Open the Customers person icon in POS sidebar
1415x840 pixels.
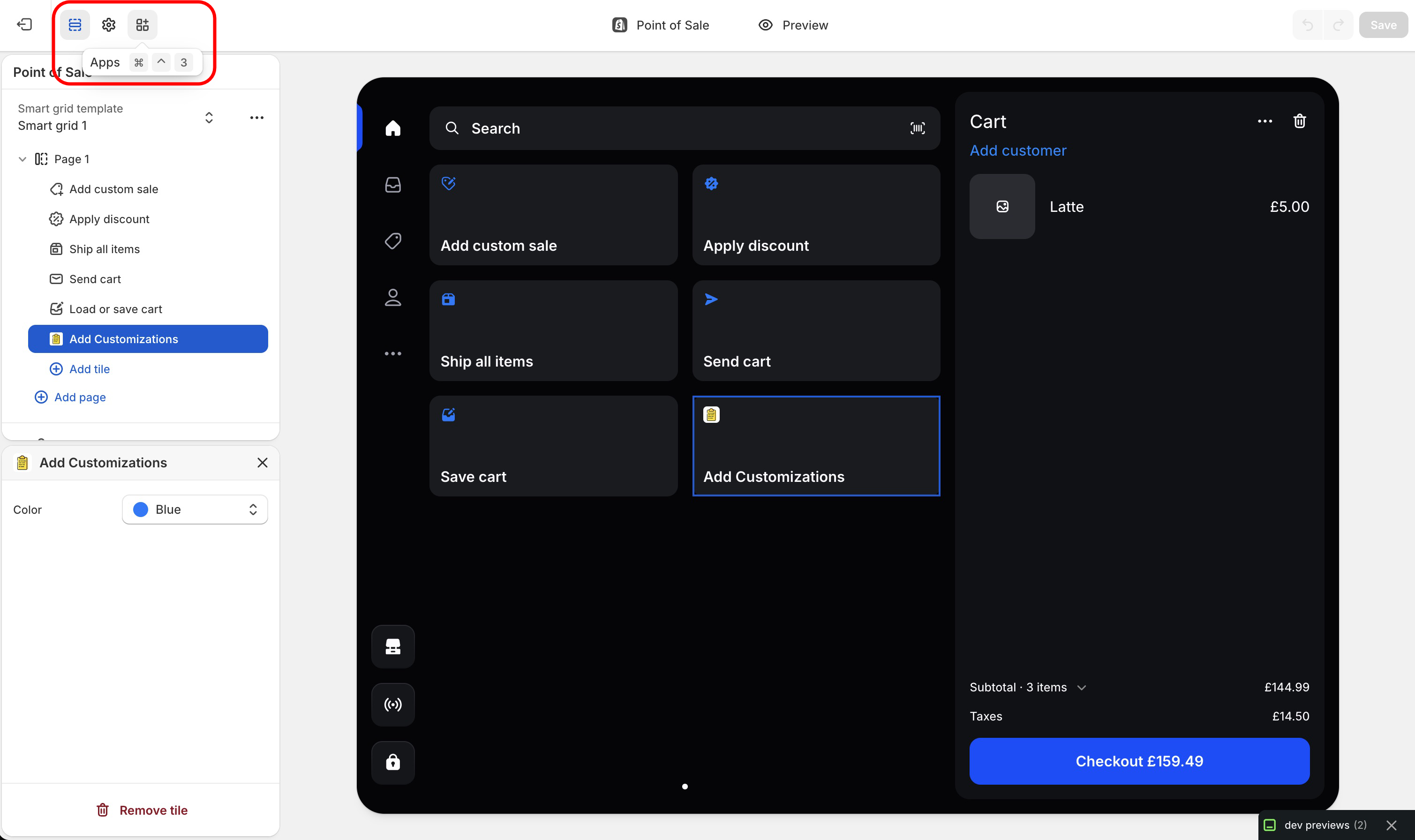[393, 297]
